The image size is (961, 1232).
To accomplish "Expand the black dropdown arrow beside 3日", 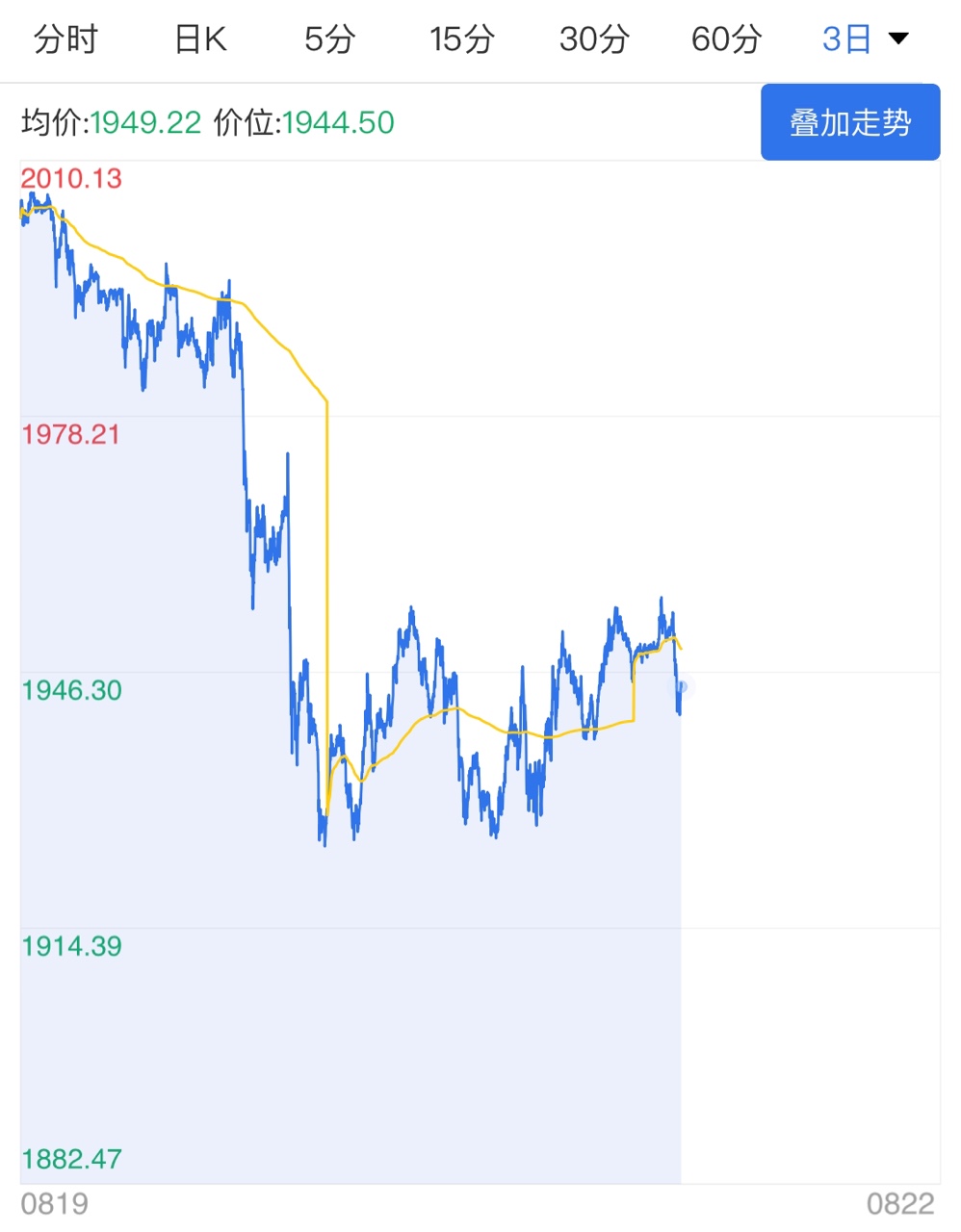I will (x=898, y=39).
